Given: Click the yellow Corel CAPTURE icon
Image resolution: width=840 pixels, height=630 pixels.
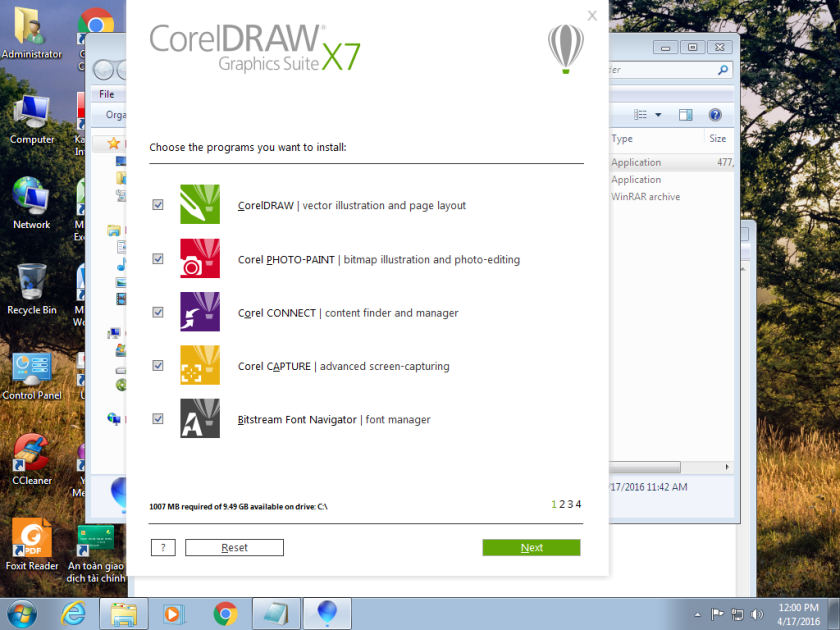Looking at the screenshot, I should click(199, 365).
